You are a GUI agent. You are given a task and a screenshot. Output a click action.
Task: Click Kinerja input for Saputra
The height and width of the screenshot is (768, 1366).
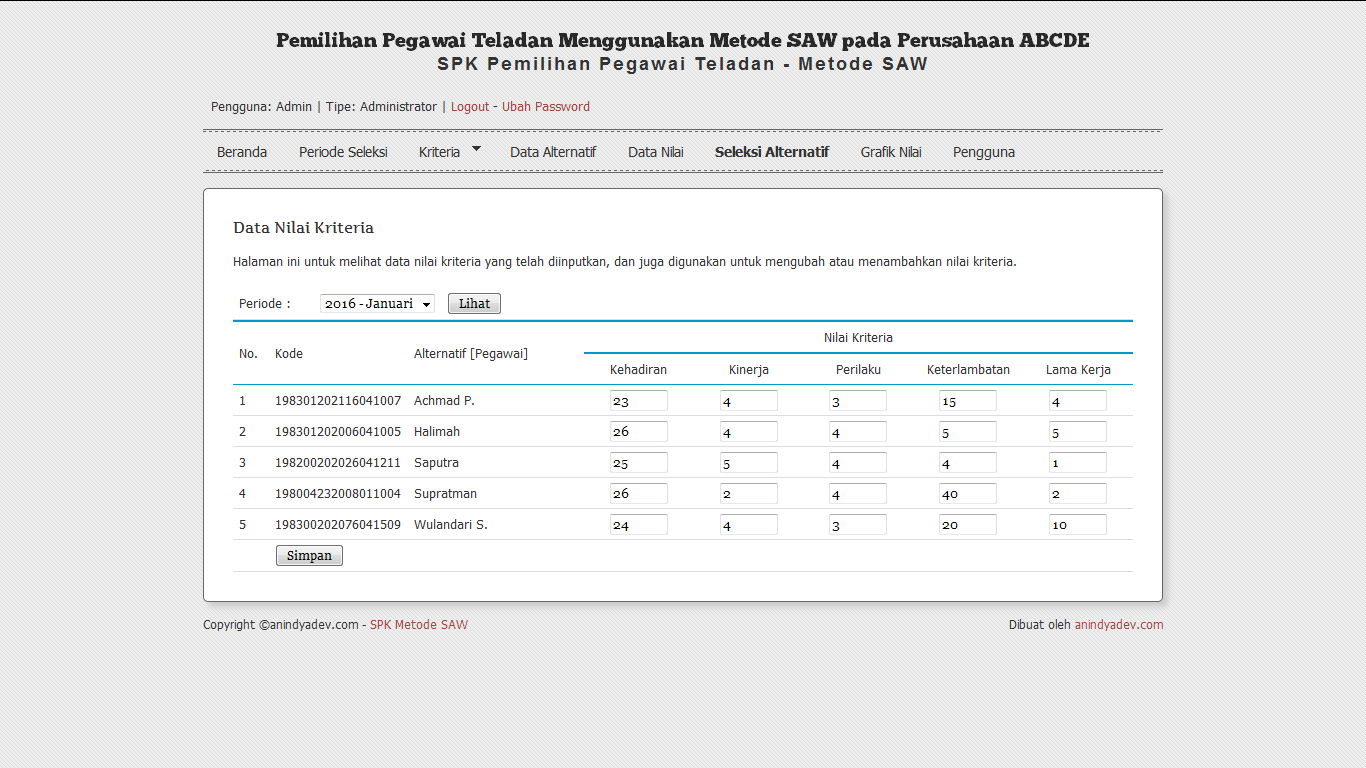coord(748,463)
